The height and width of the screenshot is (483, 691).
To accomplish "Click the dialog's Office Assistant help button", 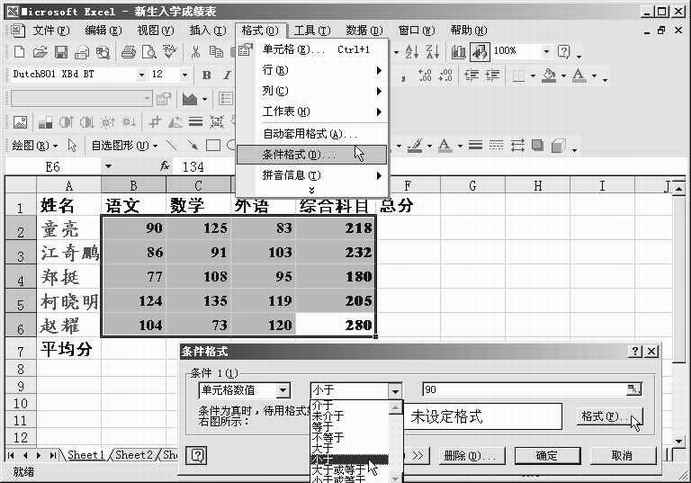I will (x=197, y=455).
